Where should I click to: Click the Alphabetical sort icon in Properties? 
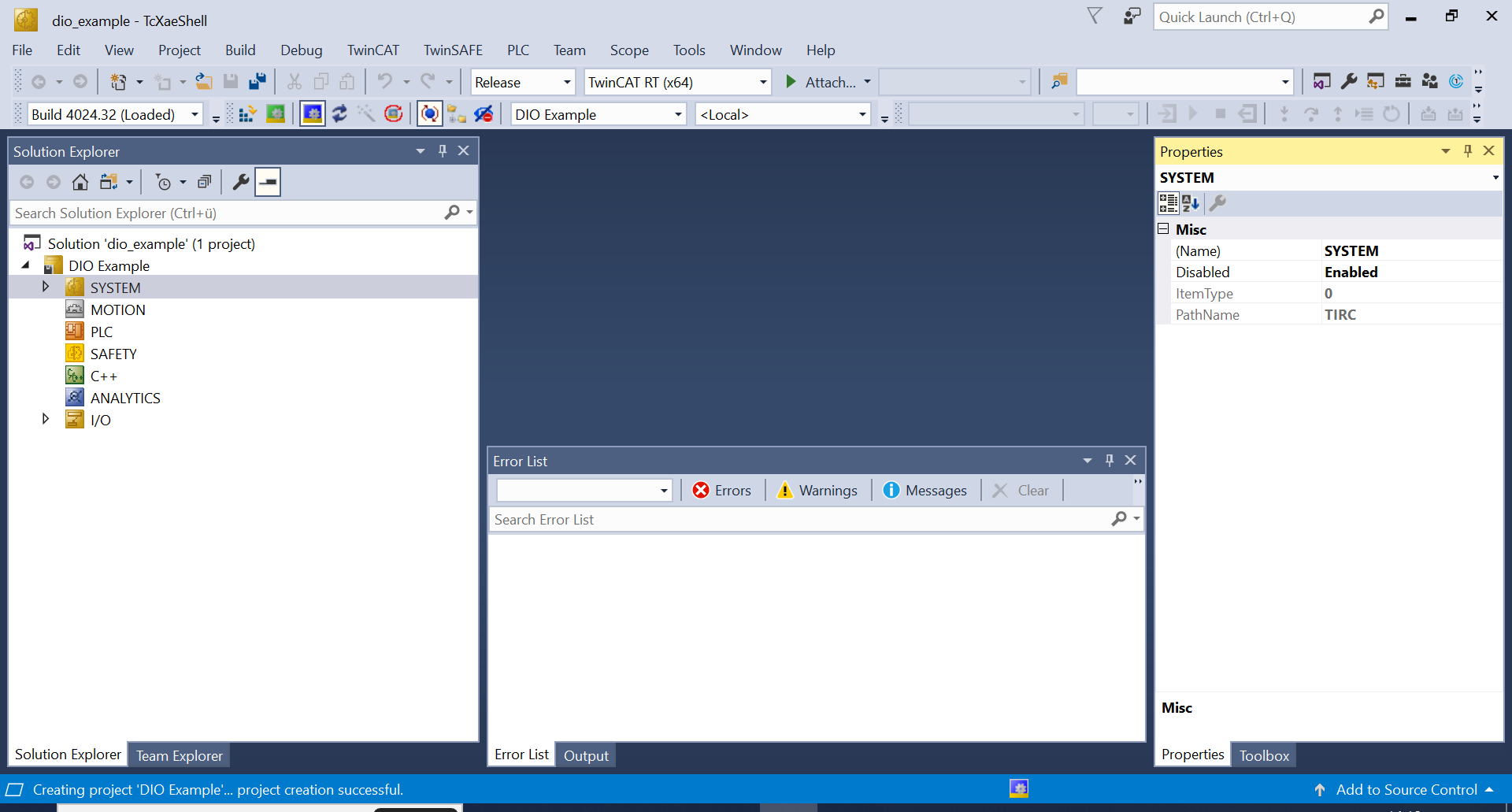(x=1191, y=203)
